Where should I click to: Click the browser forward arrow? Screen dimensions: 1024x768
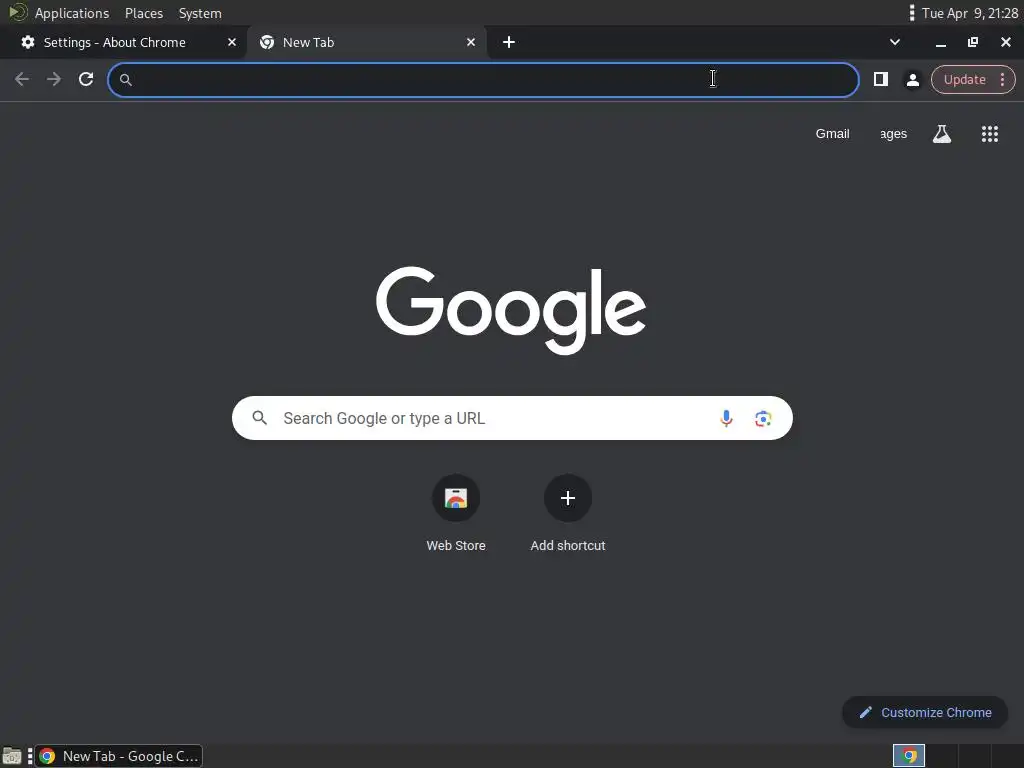54,79
